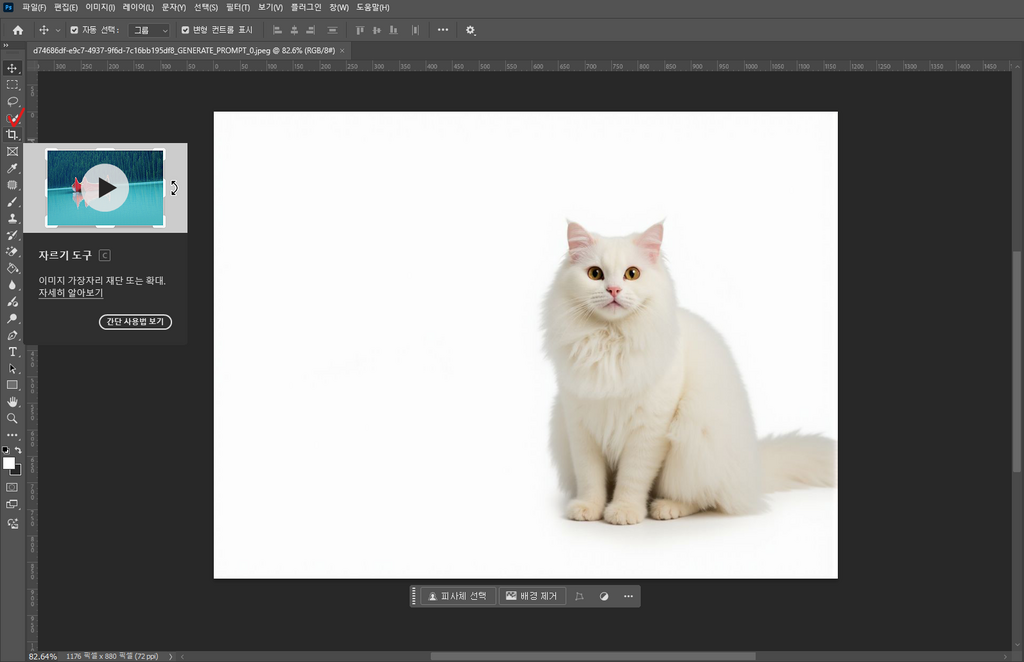Select the Zoom magnifier tool

(x=12, y=418)
